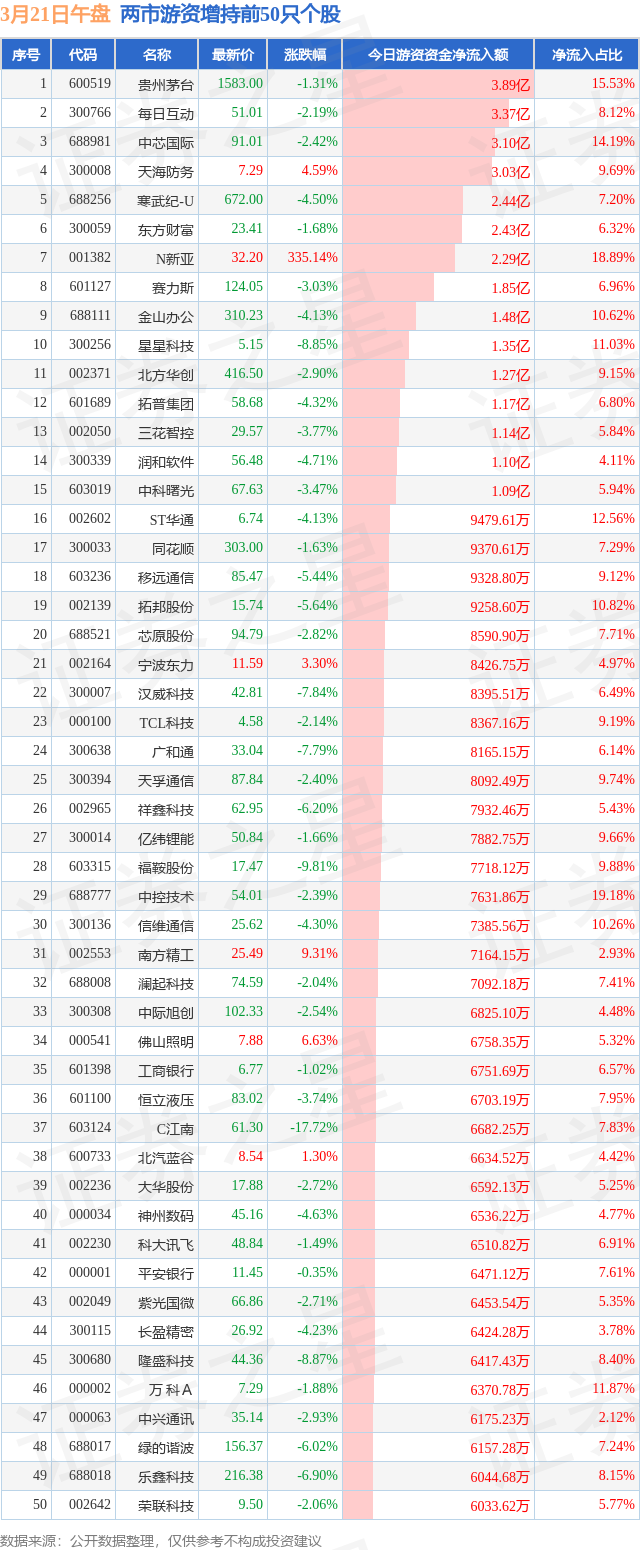Select stock name 紫光国微
The height and width of the screenshot is (1550, 640).
(166, 1303)
